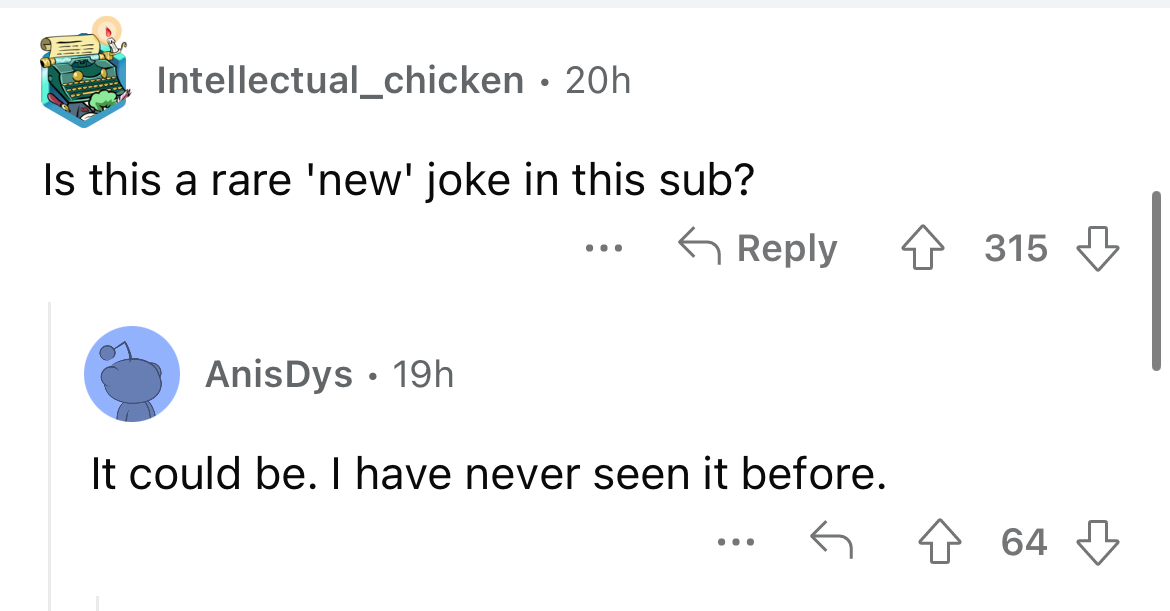Click the 315 vote score

click(1016, 248)
